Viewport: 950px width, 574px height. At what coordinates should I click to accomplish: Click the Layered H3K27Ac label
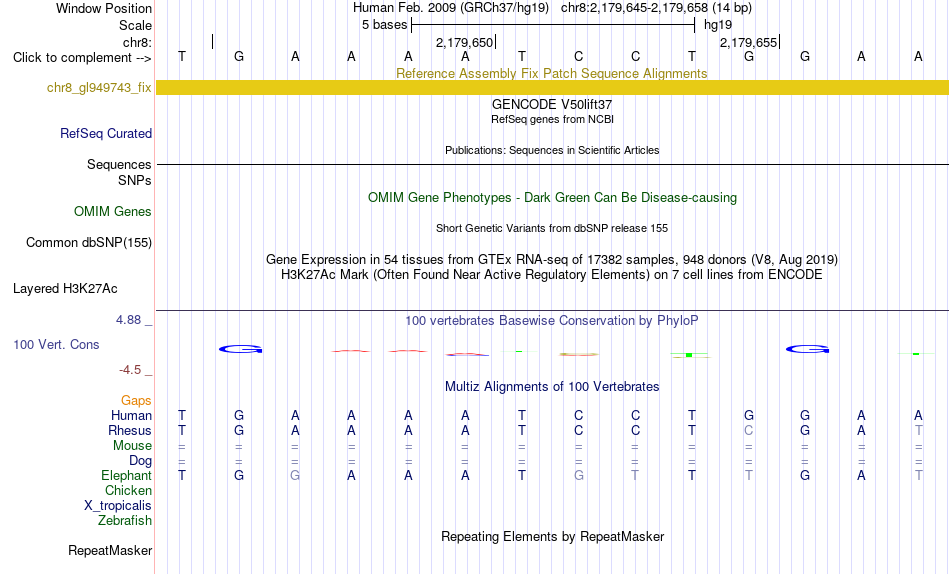(65, 289)
